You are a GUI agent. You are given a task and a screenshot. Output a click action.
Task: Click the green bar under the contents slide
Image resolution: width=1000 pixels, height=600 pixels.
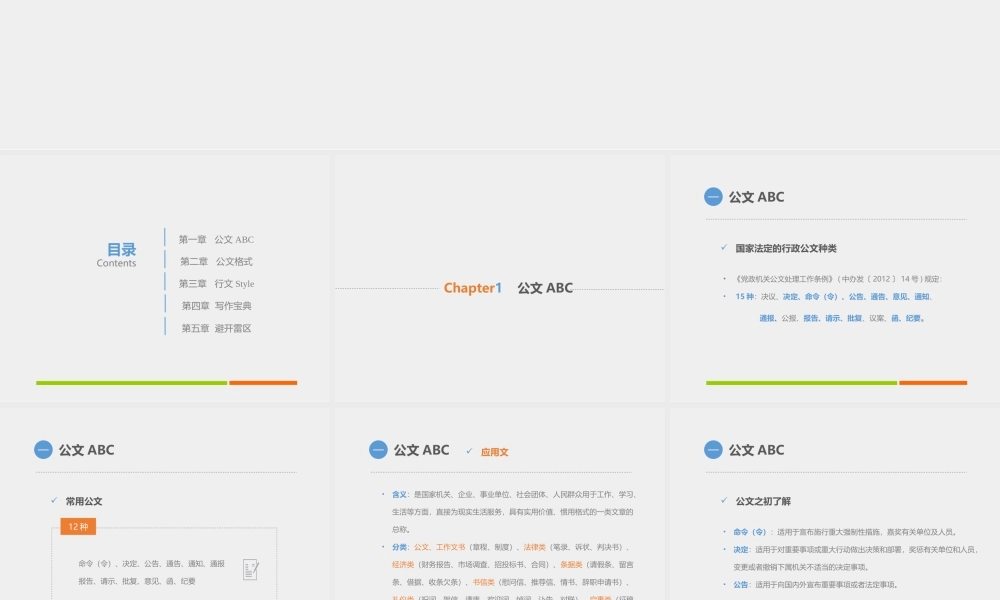131,382
